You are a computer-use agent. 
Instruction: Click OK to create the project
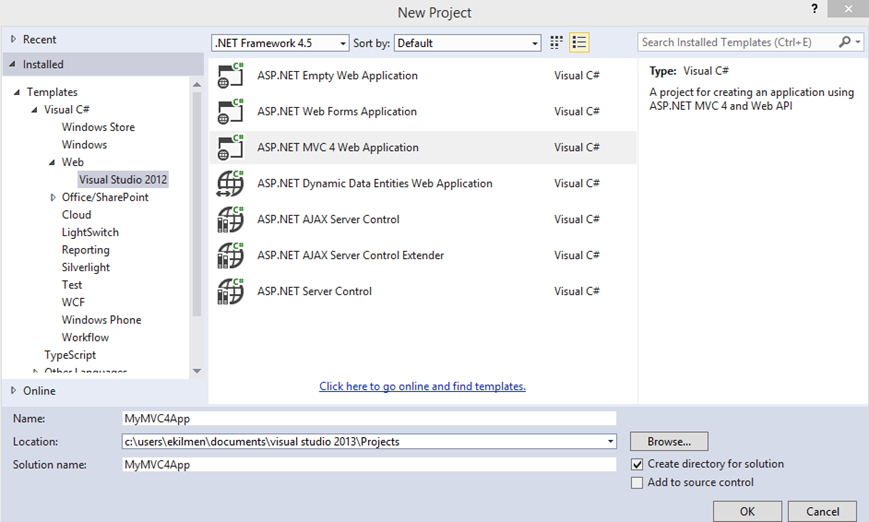coord(747,511)
